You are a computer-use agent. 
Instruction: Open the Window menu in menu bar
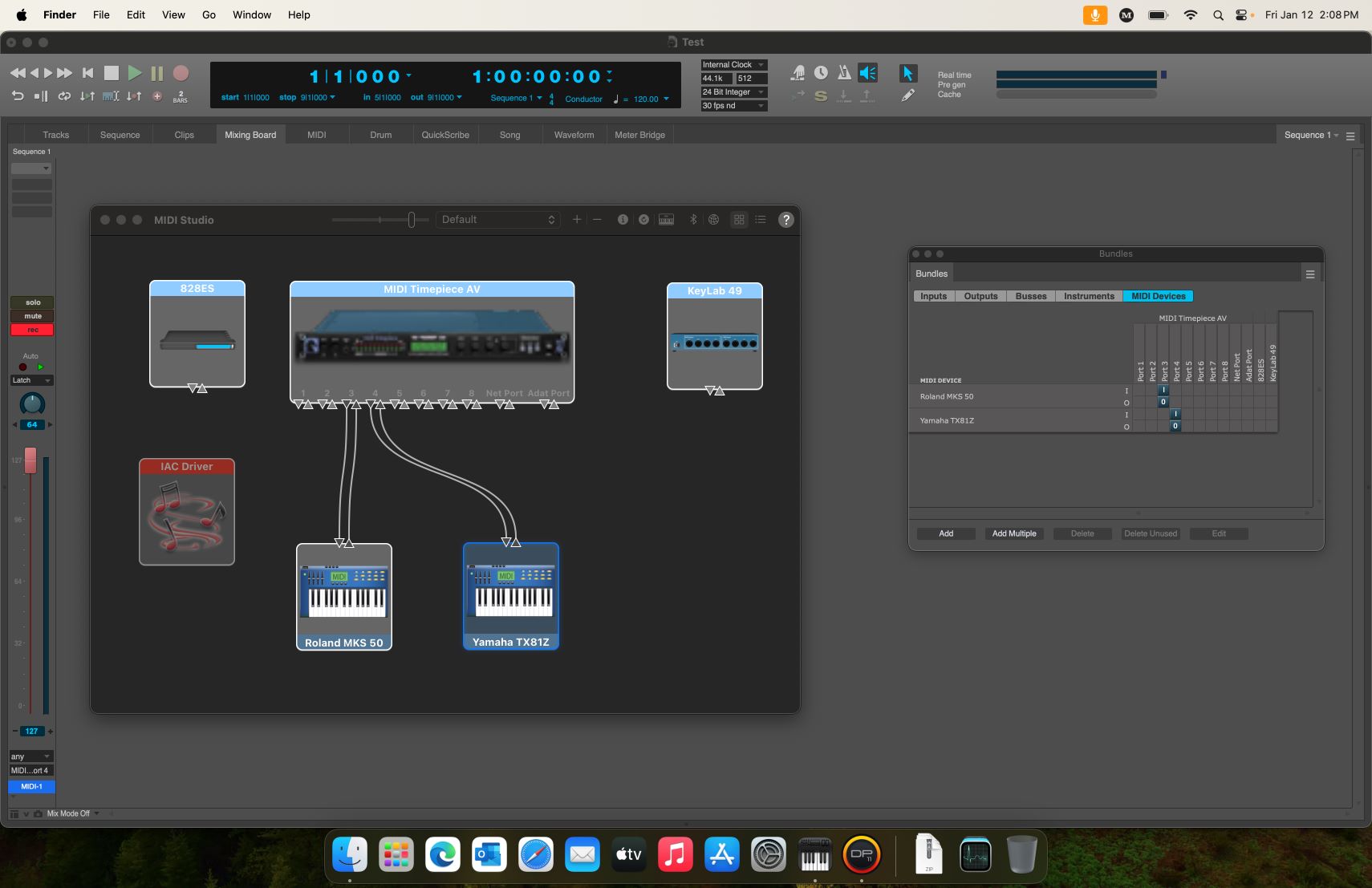[x=252, y=14]
